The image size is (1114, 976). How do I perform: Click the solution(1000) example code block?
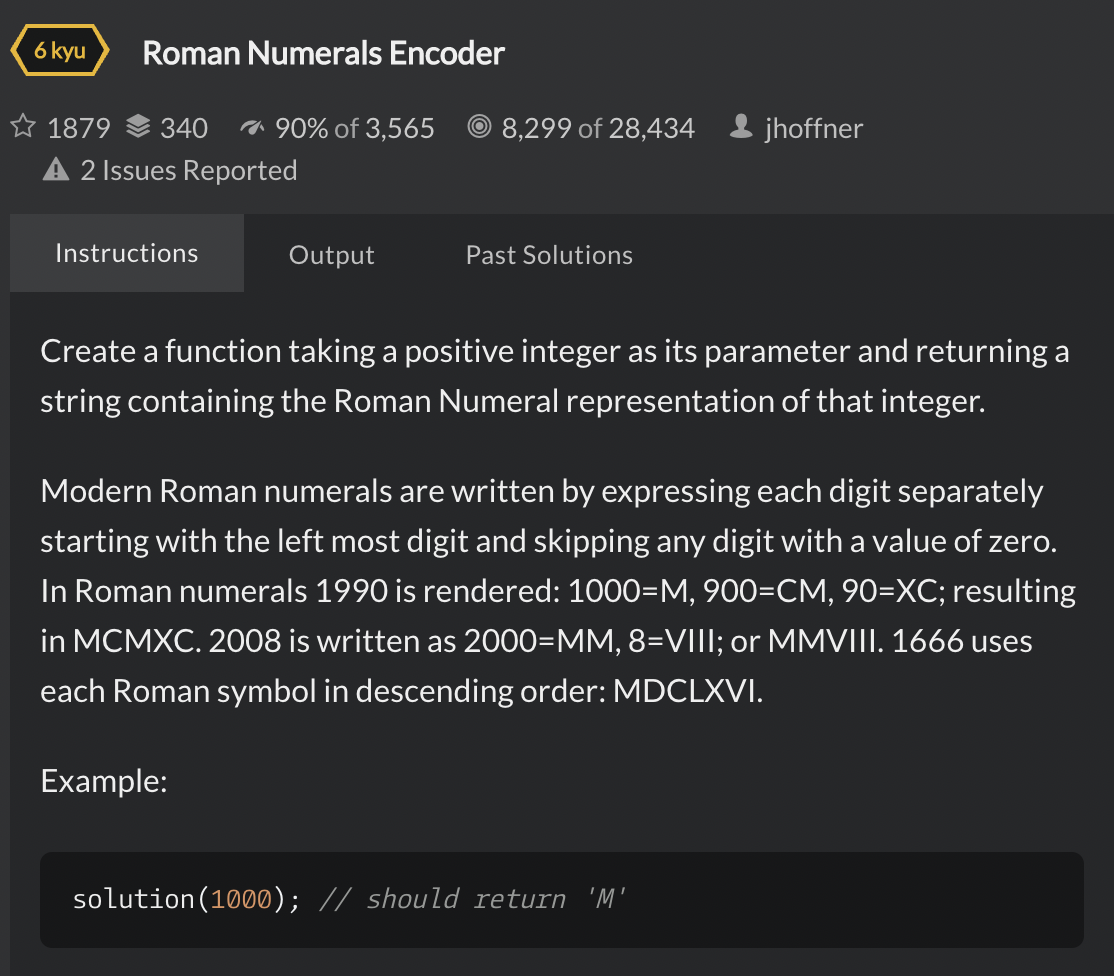click(x=562, y=900)
